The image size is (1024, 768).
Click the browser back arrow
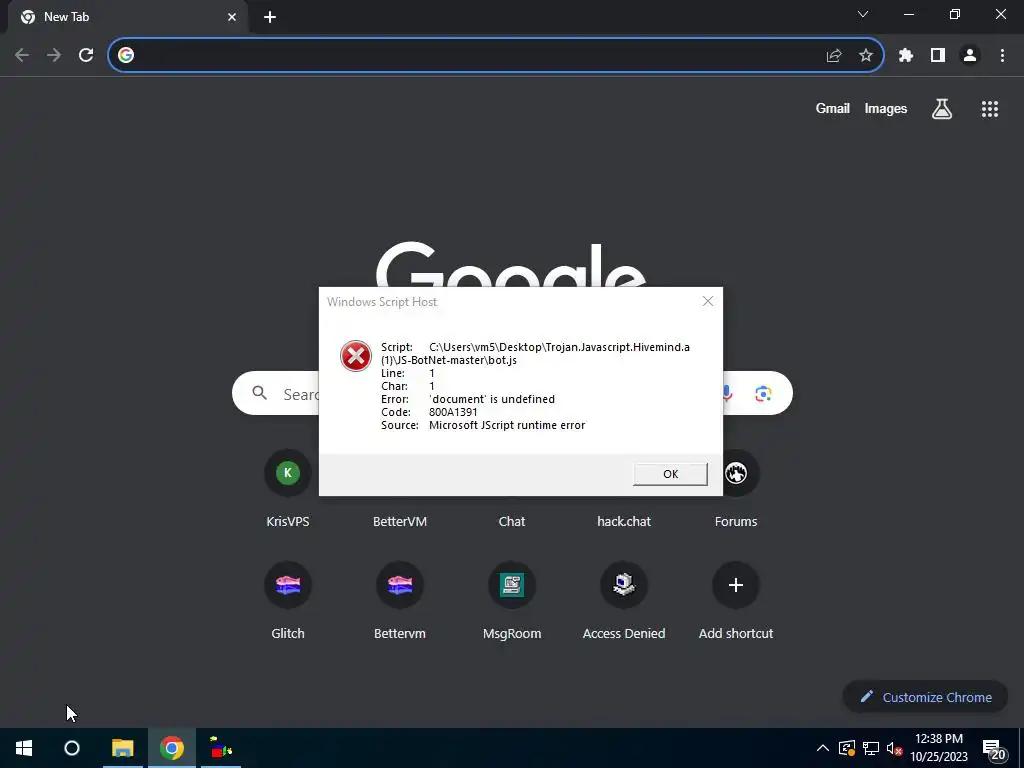click(x=22, y=56)
